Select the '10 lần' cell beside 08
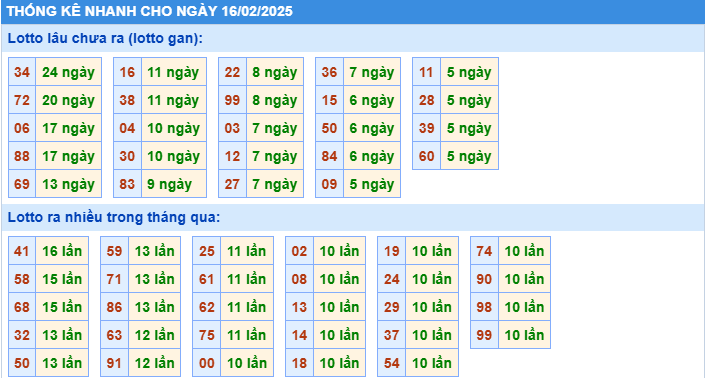This screenshot has width=708, height=378. pyautogui.click(x=340, y=279)
